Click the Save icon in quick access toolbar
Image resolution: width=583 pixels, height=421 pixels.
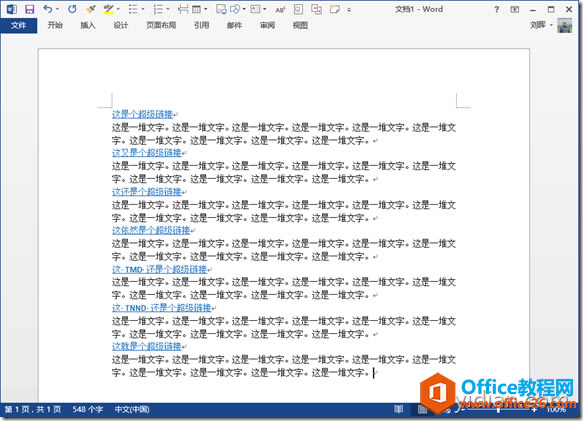pyautogui.click(x=29, y=9)
